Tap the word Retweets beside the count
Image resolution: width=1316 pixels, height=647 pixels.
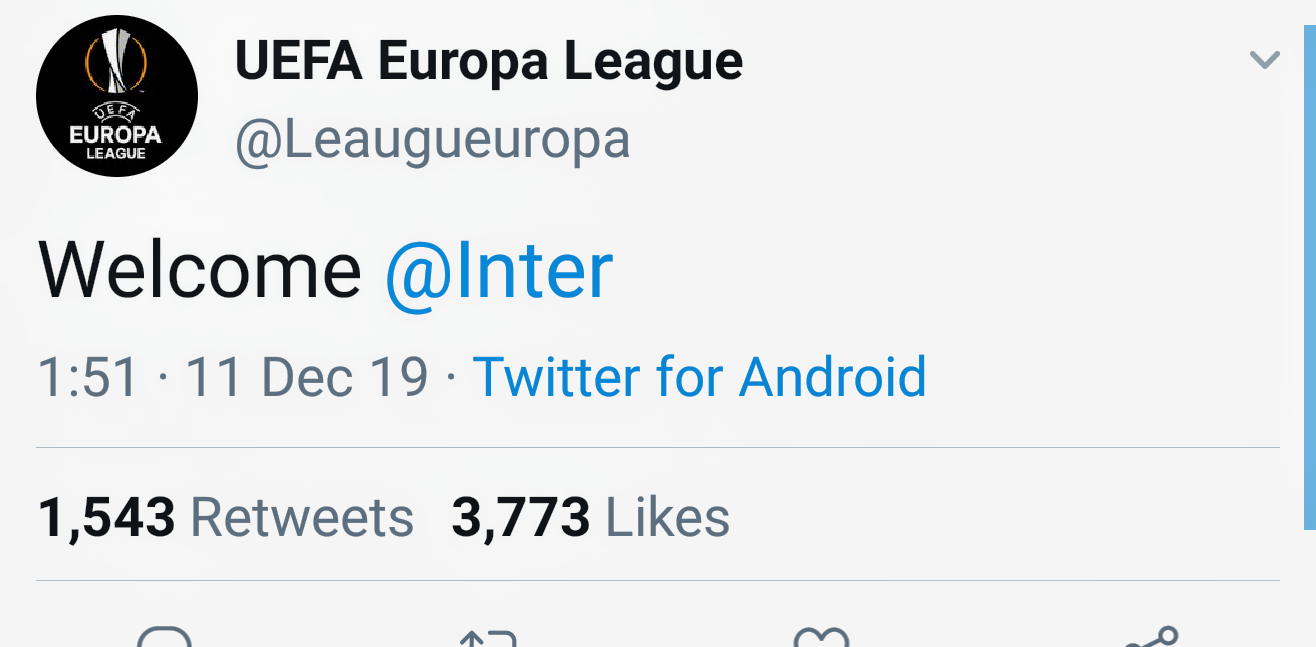pos(301,518)
